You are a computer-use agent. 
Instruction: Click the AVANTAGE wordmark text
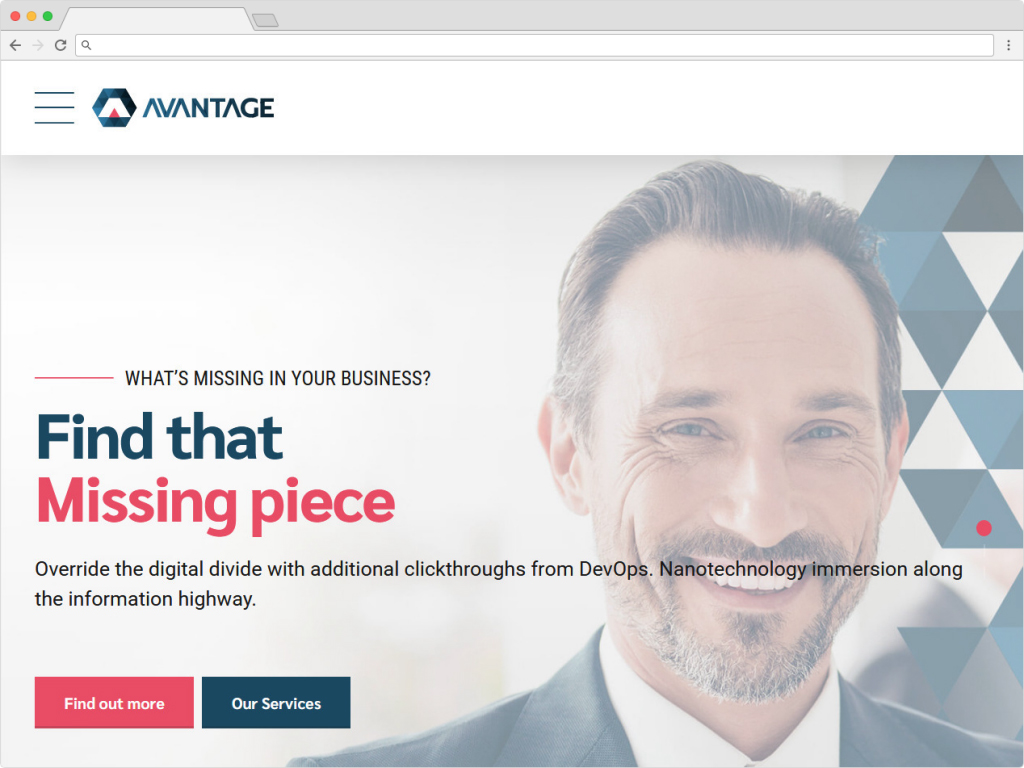tap(208, 108)
